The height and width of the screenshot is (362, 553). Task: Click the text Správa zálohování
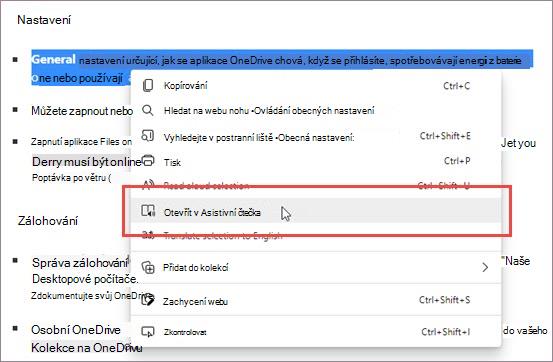[x=80, y=263]
